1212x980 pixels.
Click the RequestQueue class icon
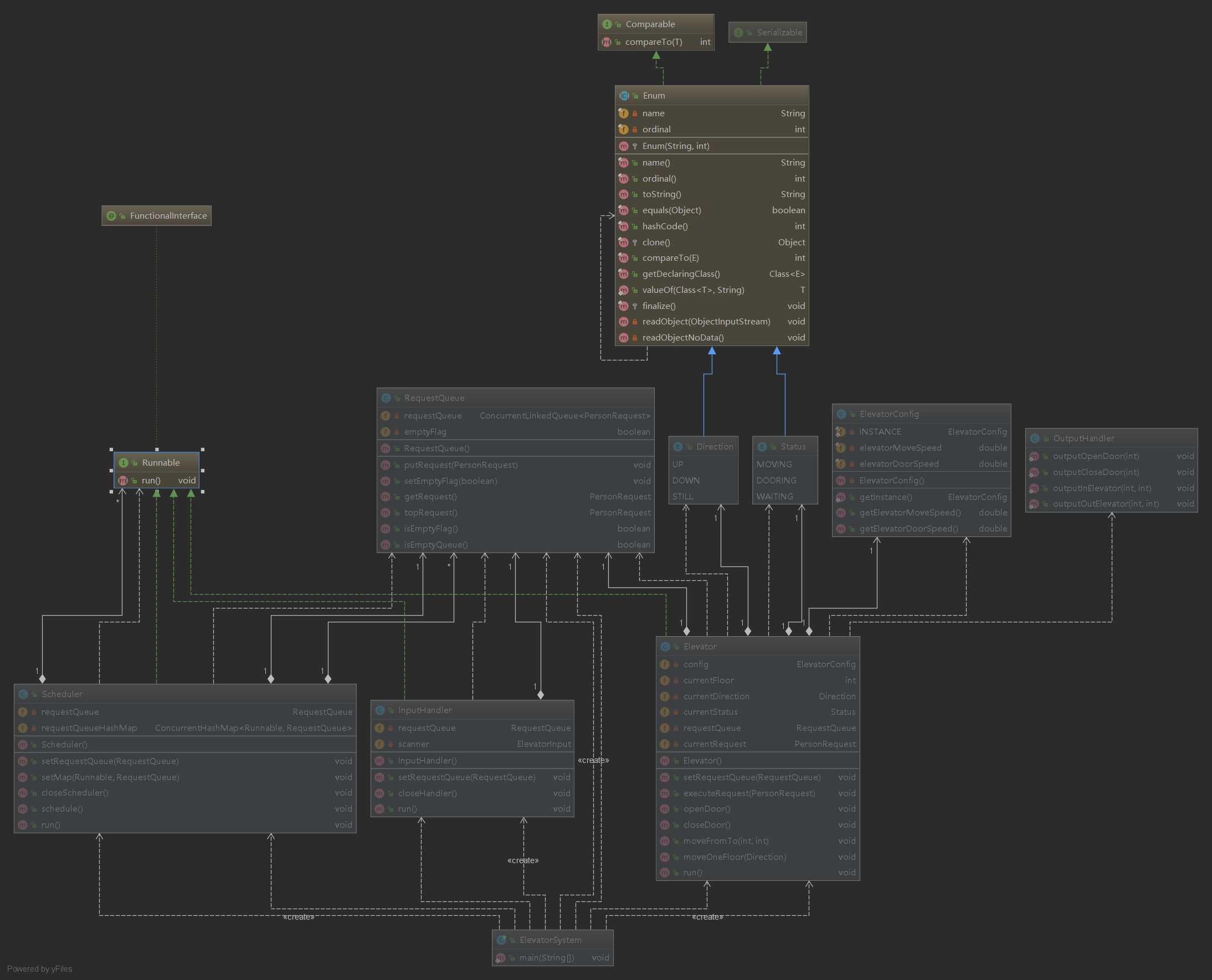pos(386,398)
